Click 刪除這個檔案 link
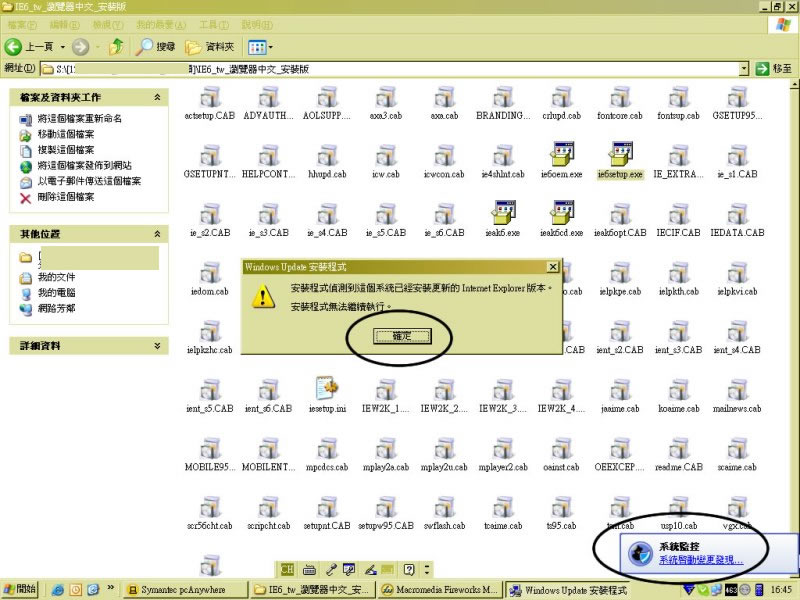 tap(66, 197)
